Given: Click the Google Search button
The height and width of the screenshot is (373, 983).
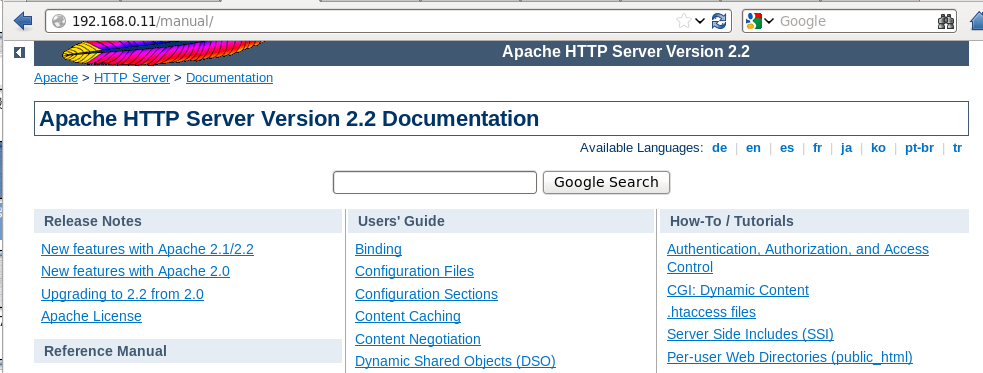Looking at the screenshot, I should coord(606,182).
